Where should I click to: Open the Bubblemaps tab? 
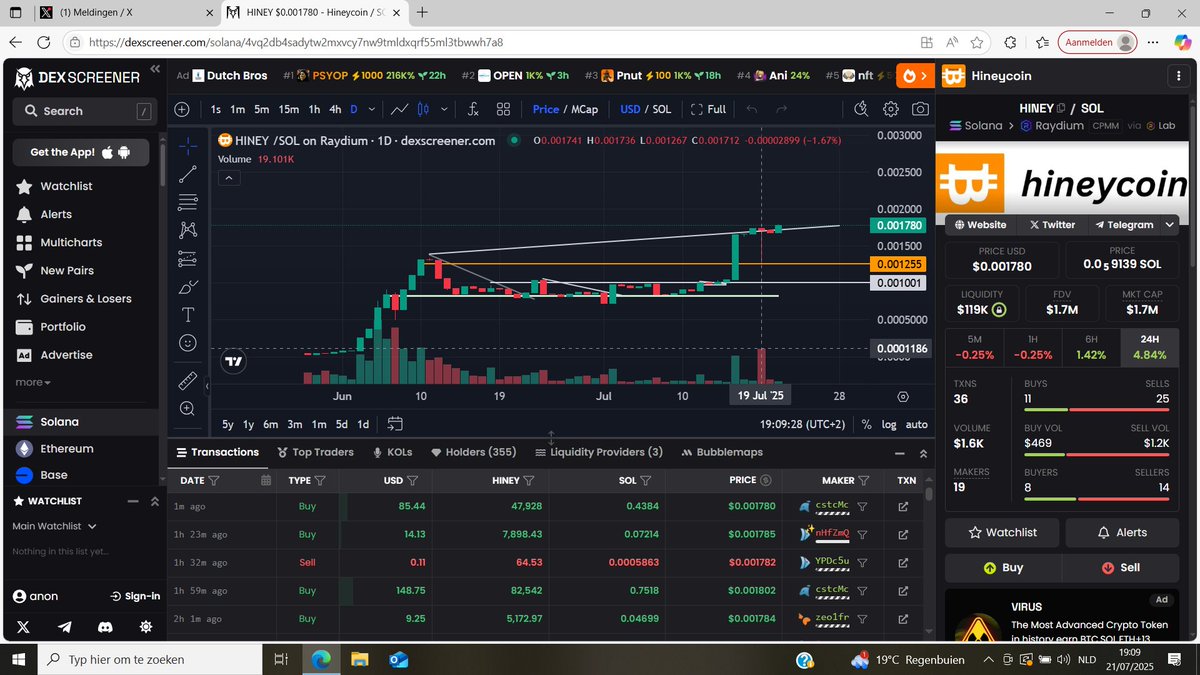722,452
